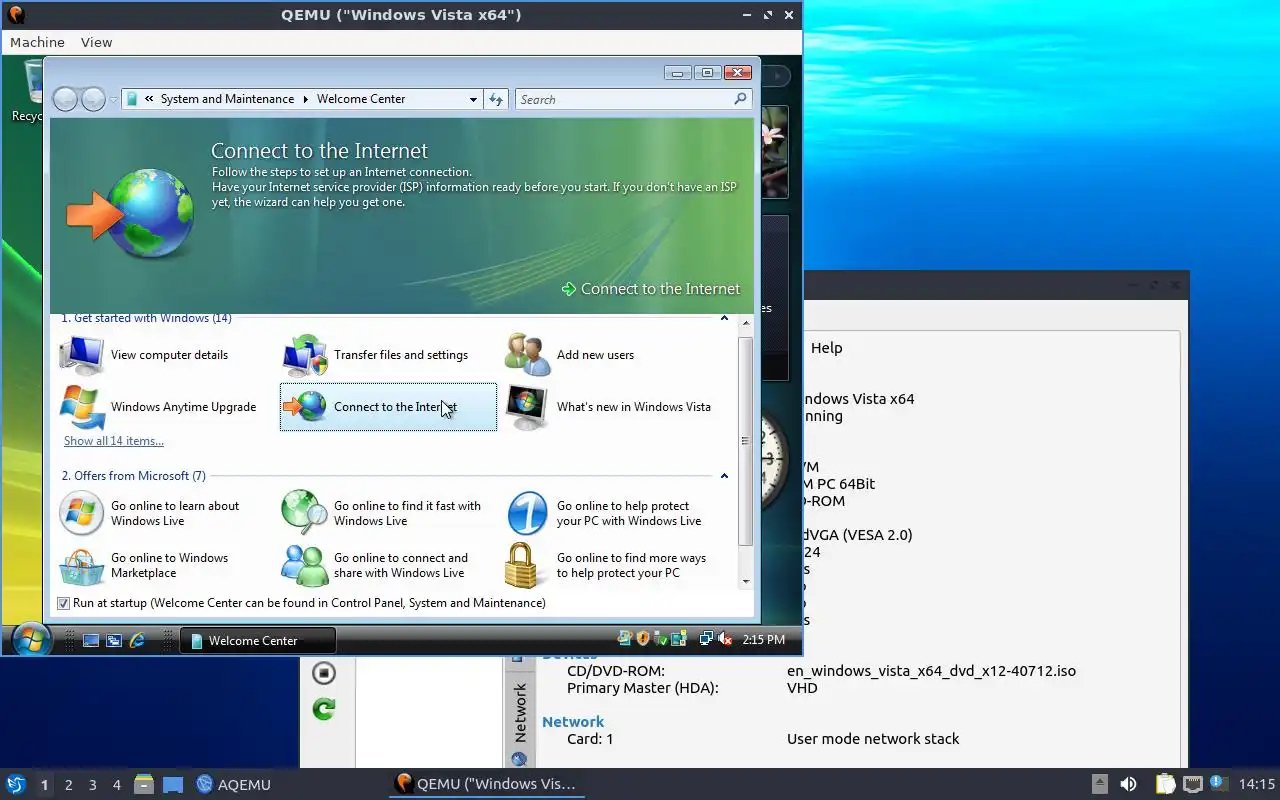Click the Welcome Center scrollbar thumb
Image resolution: width=1280 pixels, height=800 pixels.
pyautogui.click(x=745, y=440)
